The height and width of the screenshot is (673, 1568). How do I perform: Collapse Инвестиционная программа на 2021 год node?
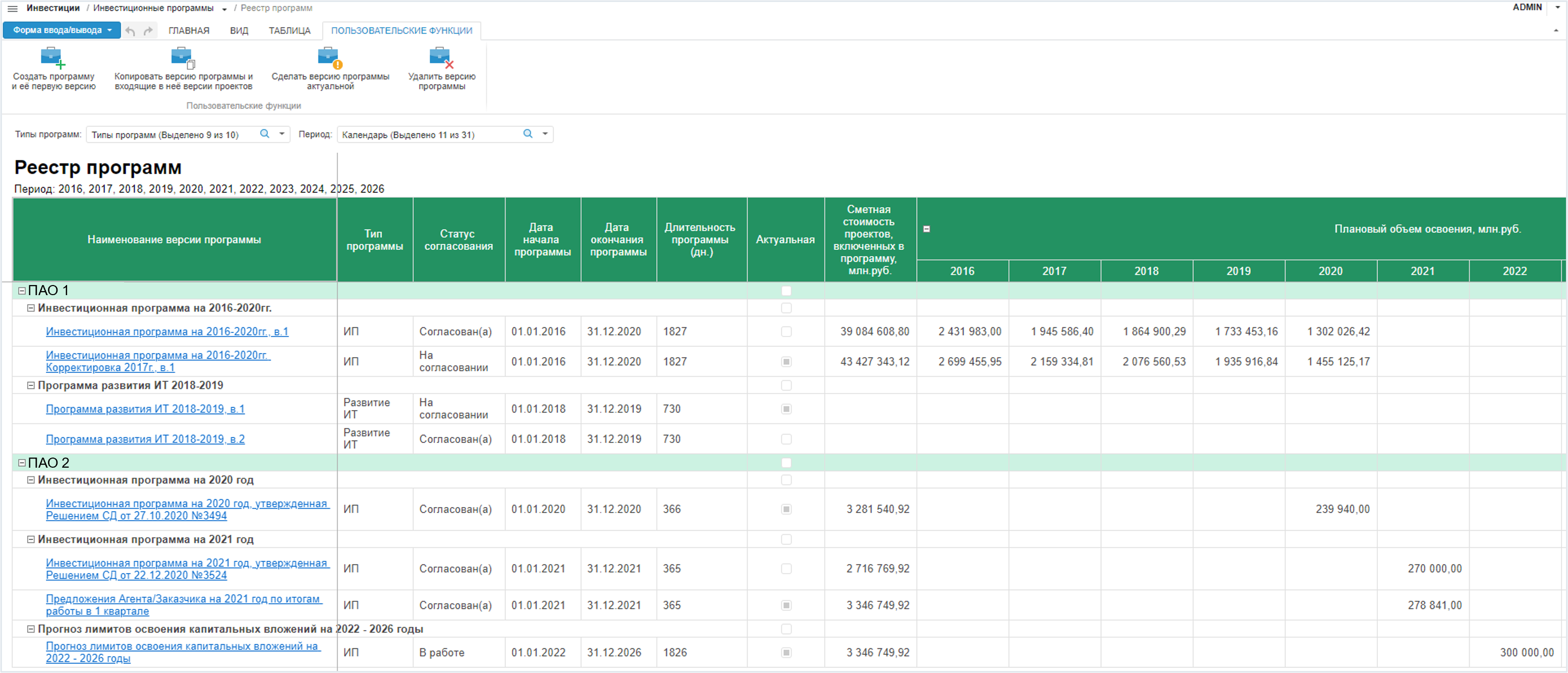31,539
